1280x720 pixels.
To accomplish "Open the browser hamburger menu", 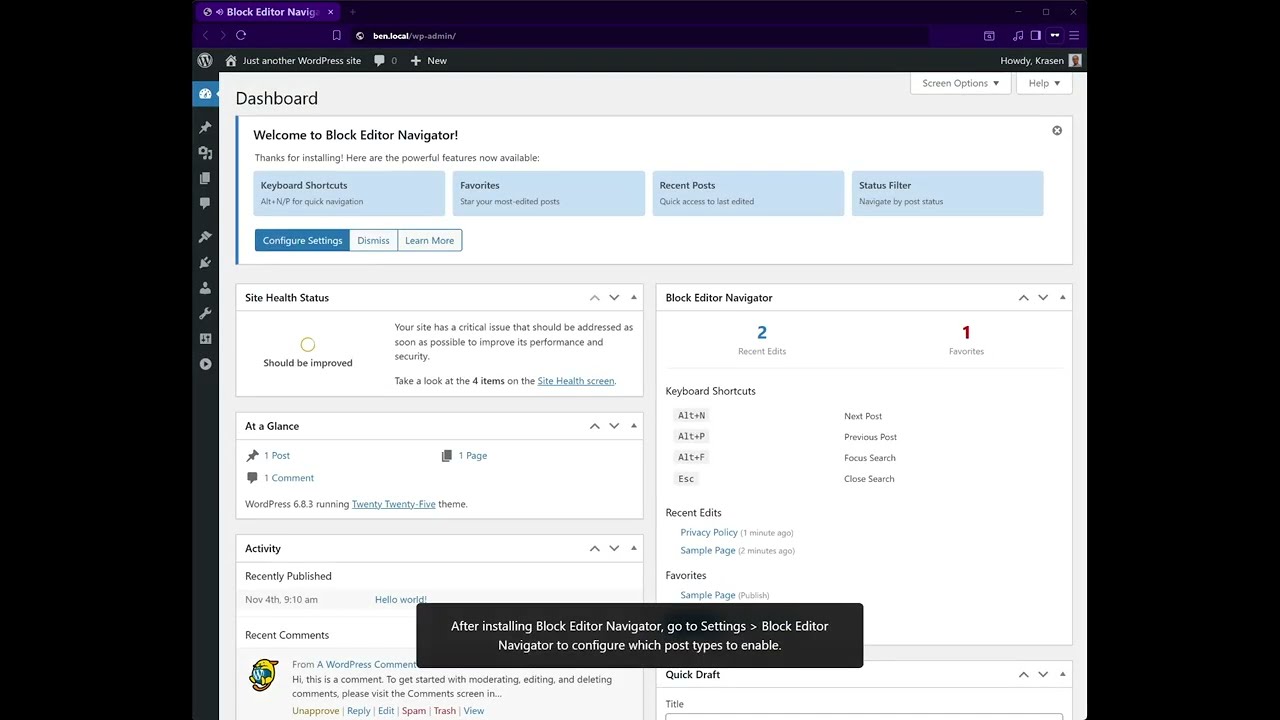I will click(x=1073, y=35).
